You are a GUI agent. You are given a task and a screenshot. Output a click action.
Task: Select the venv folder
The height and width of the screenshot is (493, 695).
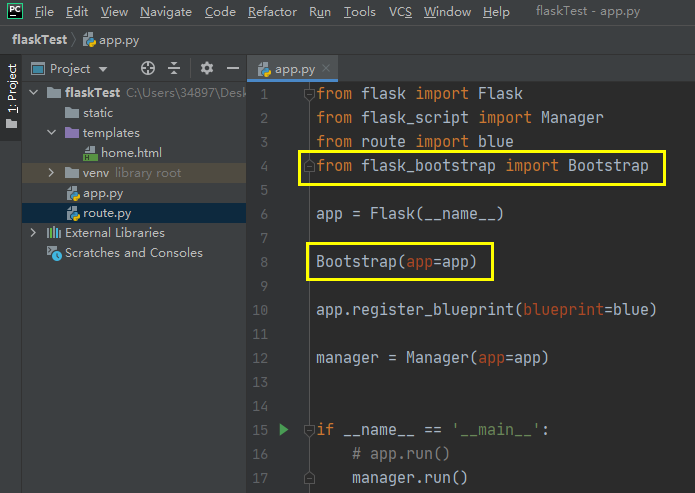coord(96,173)
